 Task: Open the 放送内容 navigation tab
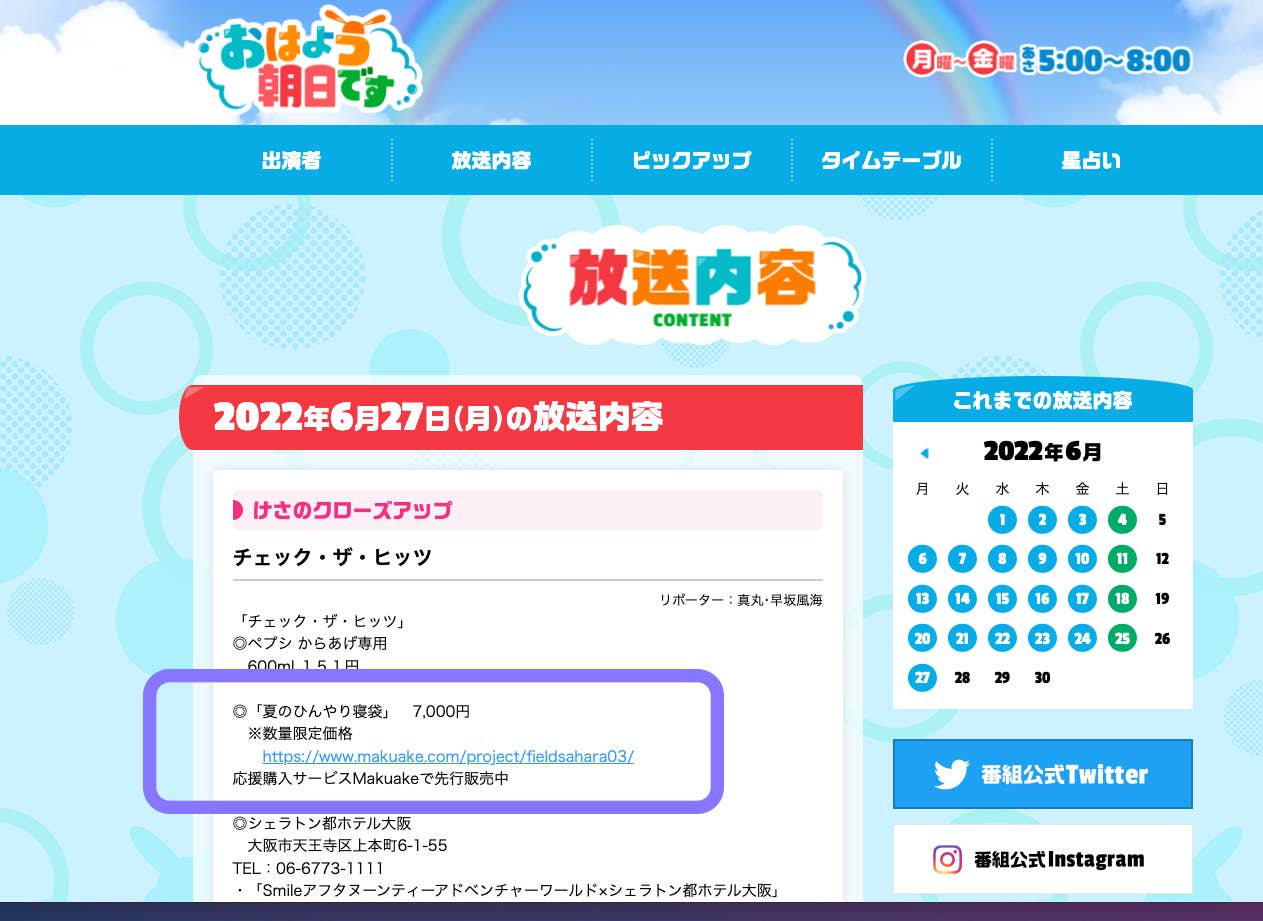(491, 160)
